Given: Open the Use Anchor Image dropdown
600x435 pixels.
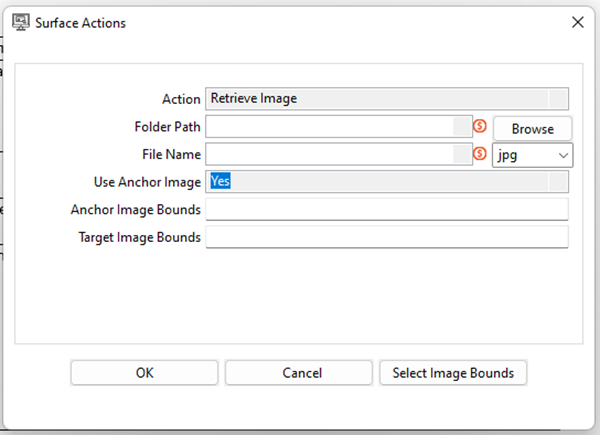Looking at the screenshot, I should click(558, 181).
